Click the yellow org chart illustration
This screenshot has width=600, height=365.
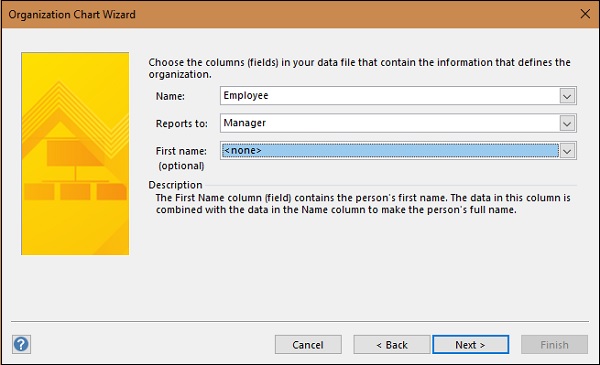point(75,154)
